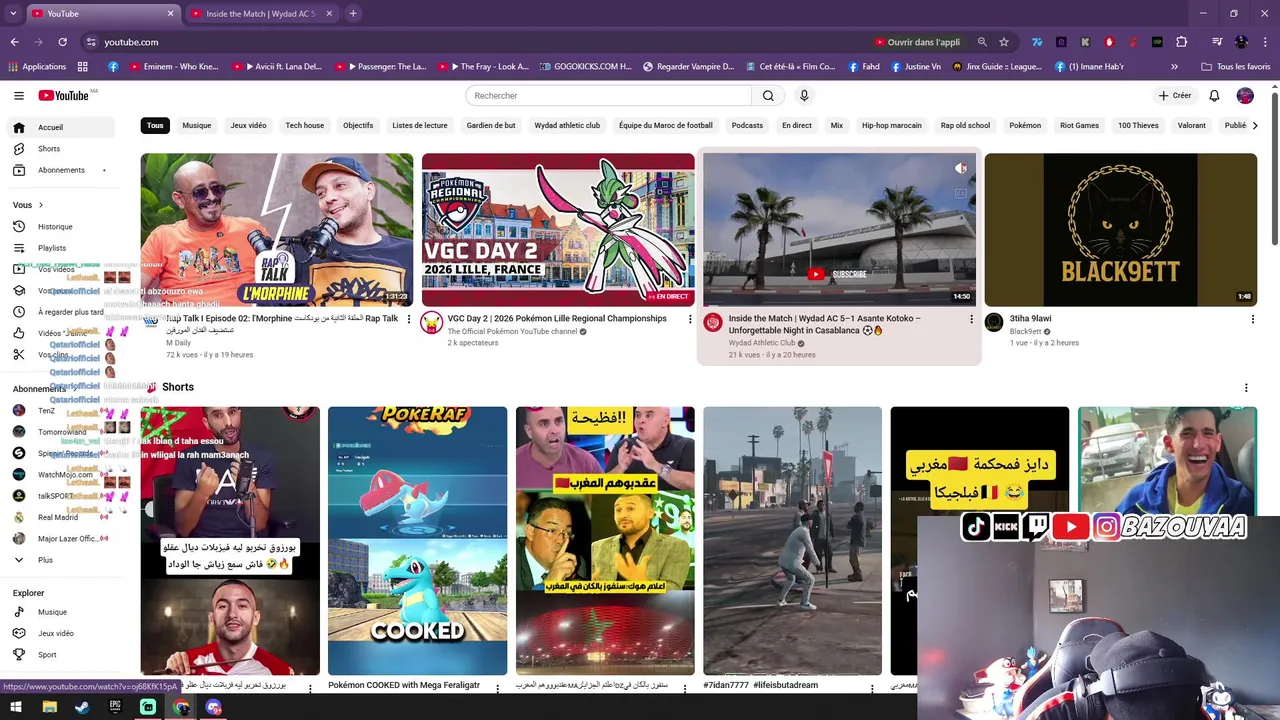Open File Explorer from the taskbar
The image size is (1280, 720).
tap(49, 707)
